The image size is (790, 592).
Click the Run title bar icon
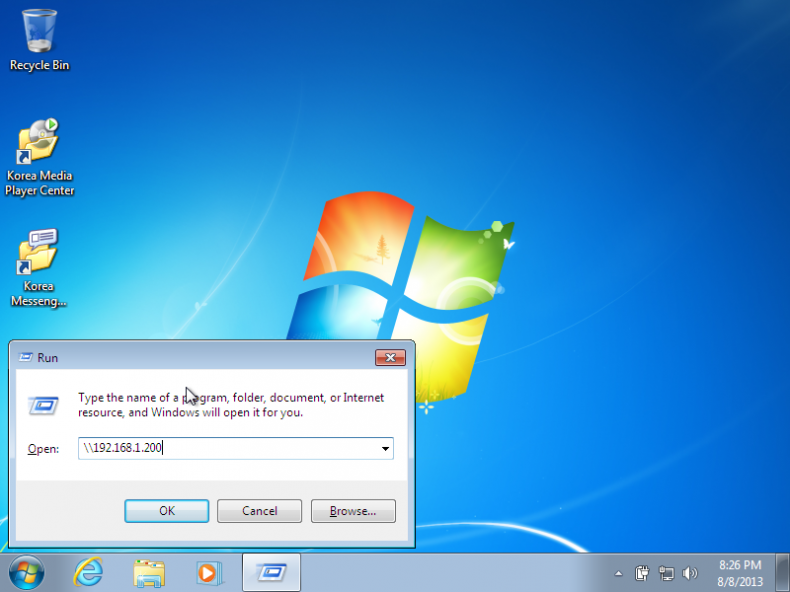click(26, 357)
